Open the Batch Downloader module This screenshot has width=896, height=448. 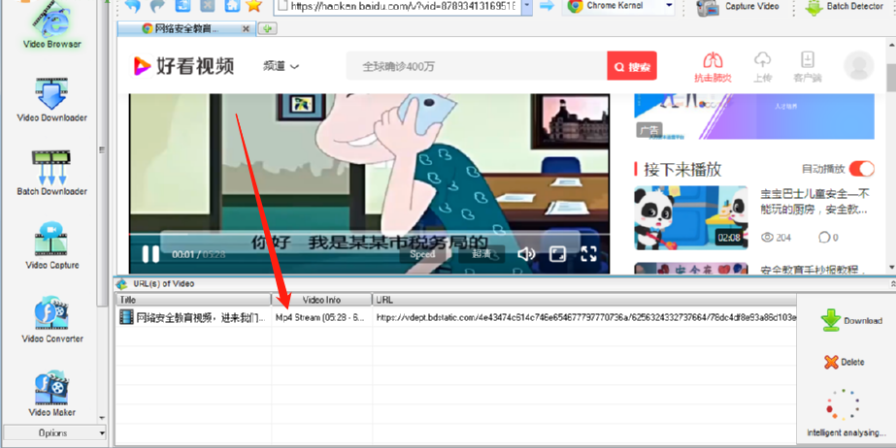[x=51, y=173]
